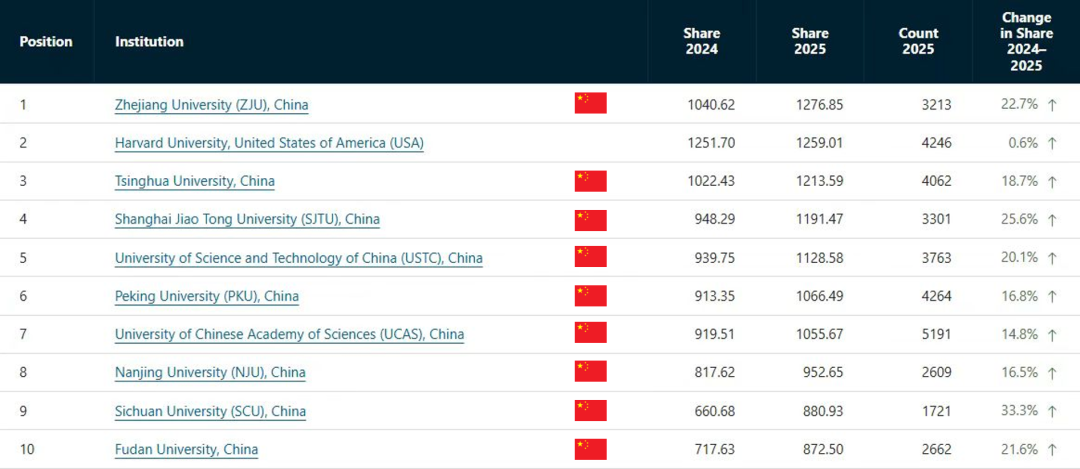The image size is (1080, 469).
Task: Select Share 2024 value 1040.62
Action: [711, 105]
